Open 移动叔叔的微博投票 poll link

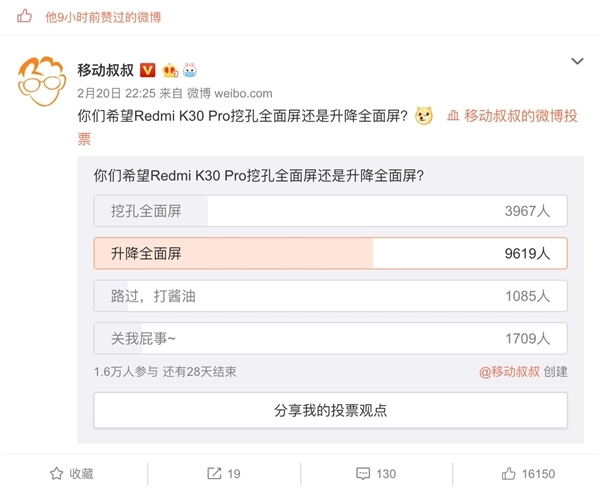pyautogui.click(x=520, y=117)
